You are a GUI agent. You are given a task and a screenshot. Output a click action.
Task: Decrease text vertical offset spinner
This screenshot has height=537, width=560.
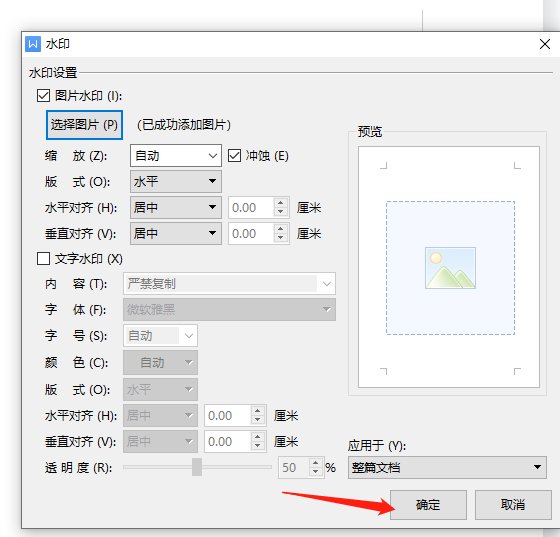pyautogui.click(x=257, y=446)
